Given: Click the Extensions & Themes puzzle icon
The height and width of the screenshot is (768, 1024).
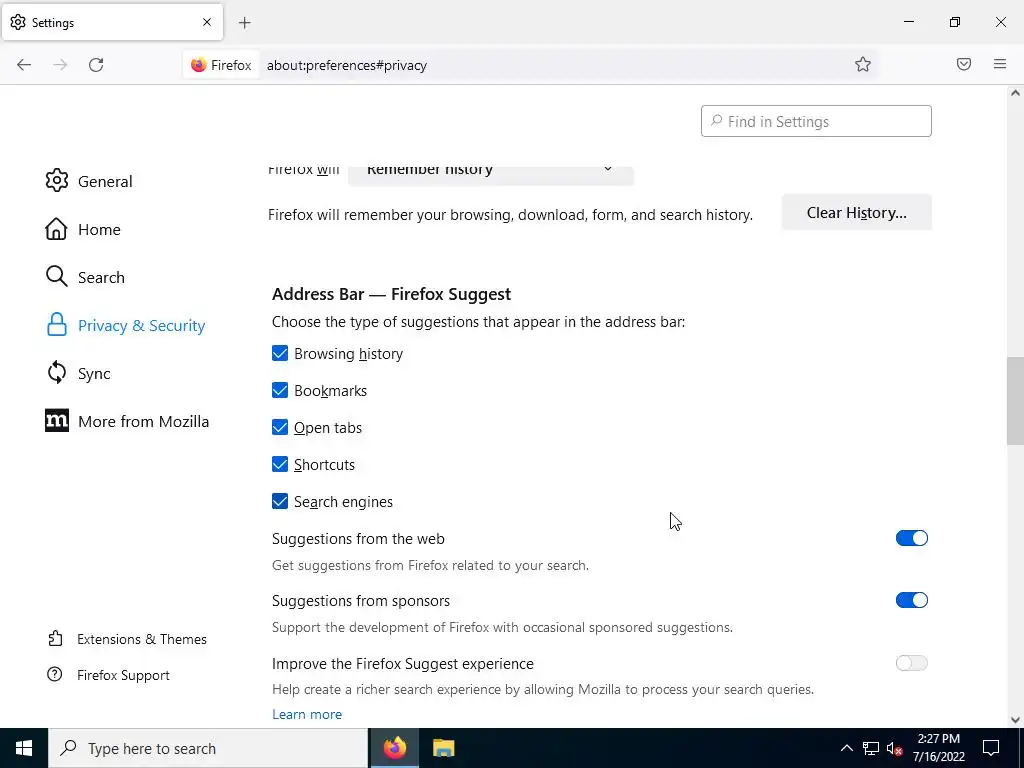Looking at the screenshot, I should pyautogui.click(x=56, y=639).
